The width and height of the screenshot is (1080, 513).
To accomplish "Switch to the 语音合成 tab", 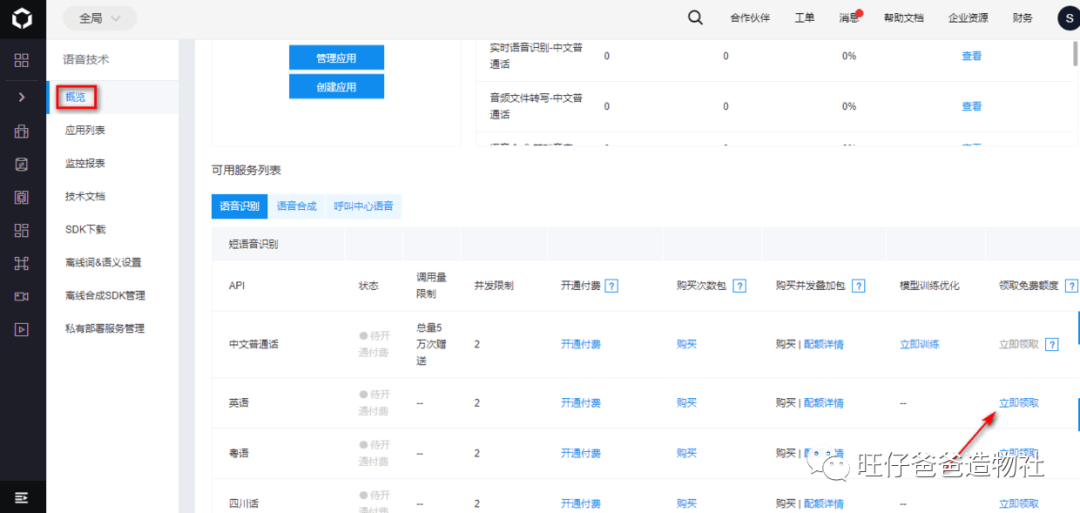I will pos(297,207).
